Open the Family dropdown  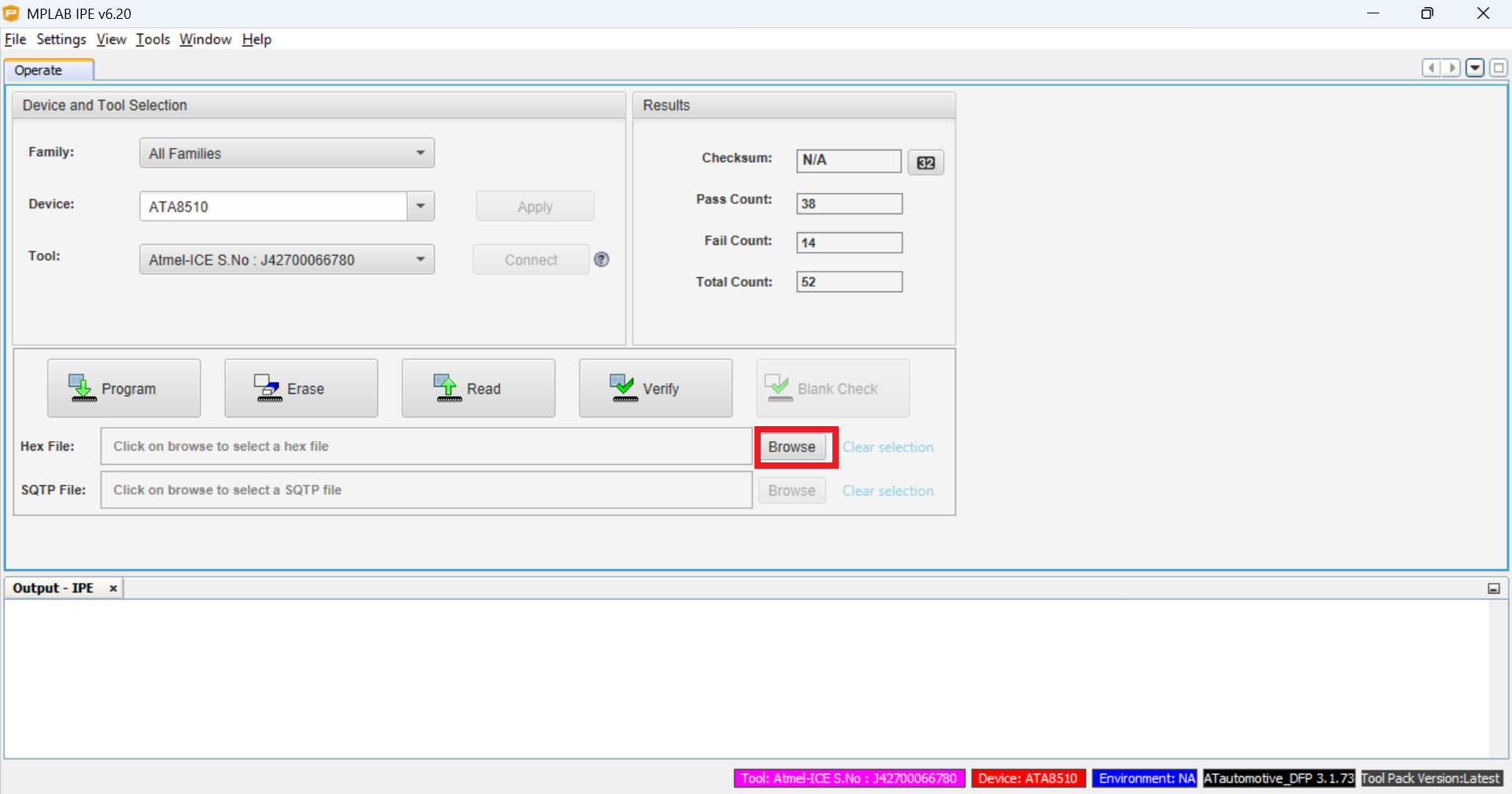coord(287,153)
